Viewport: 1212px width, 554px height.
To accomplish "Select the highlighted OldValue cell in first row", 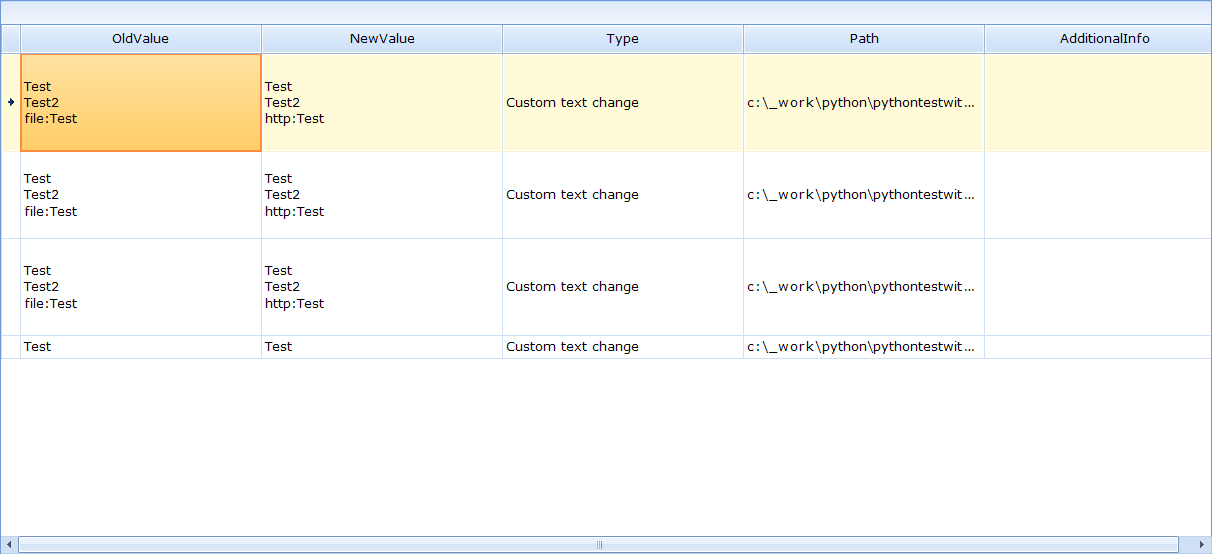I will click(x=140, y=102).
